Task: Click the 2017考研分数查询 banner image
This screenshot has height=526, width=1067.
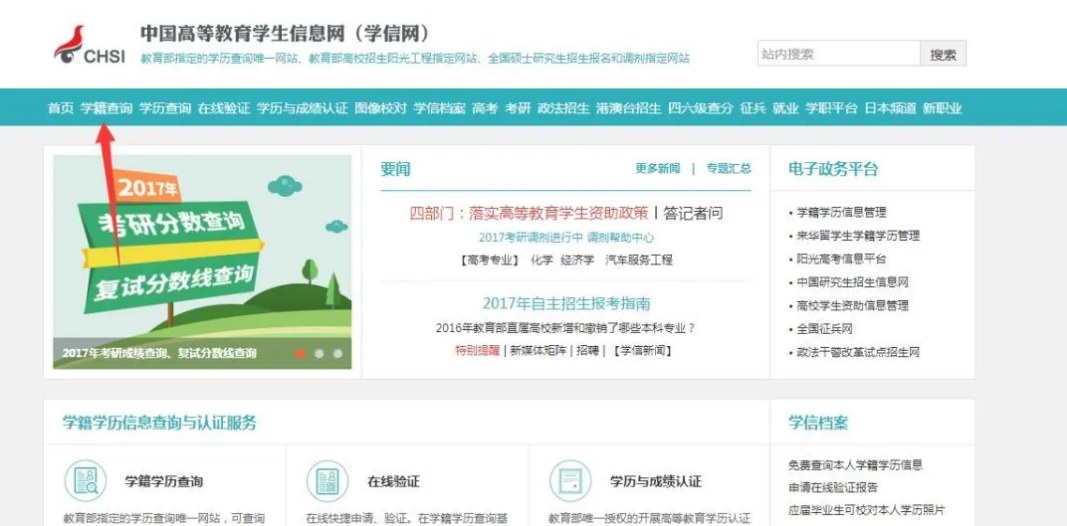Action: pos(202,262)
